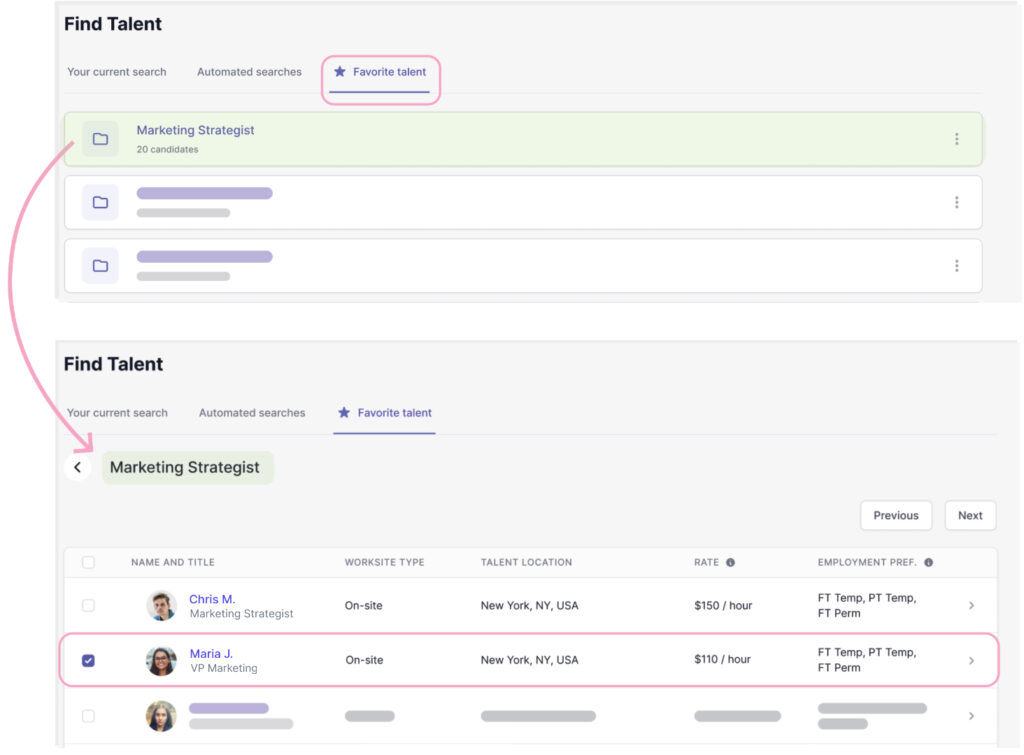Click the Marketing Strategist folder icon
Viewport: 1024px width, 755px height.
[x=100, y=139]
